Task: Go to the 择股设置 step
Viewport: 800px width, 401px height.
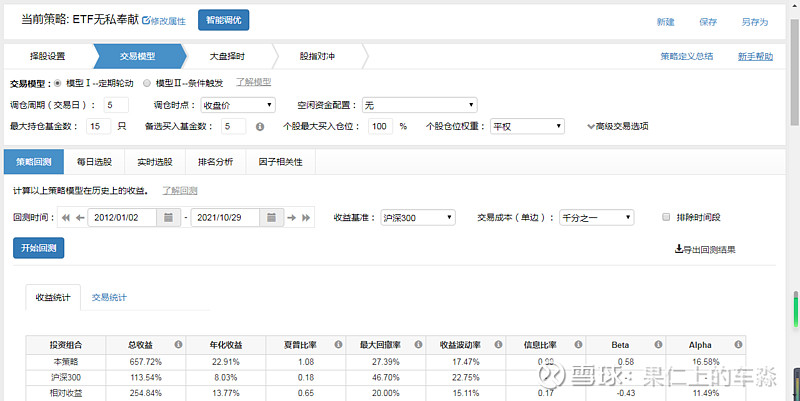Action: [47, 56]
